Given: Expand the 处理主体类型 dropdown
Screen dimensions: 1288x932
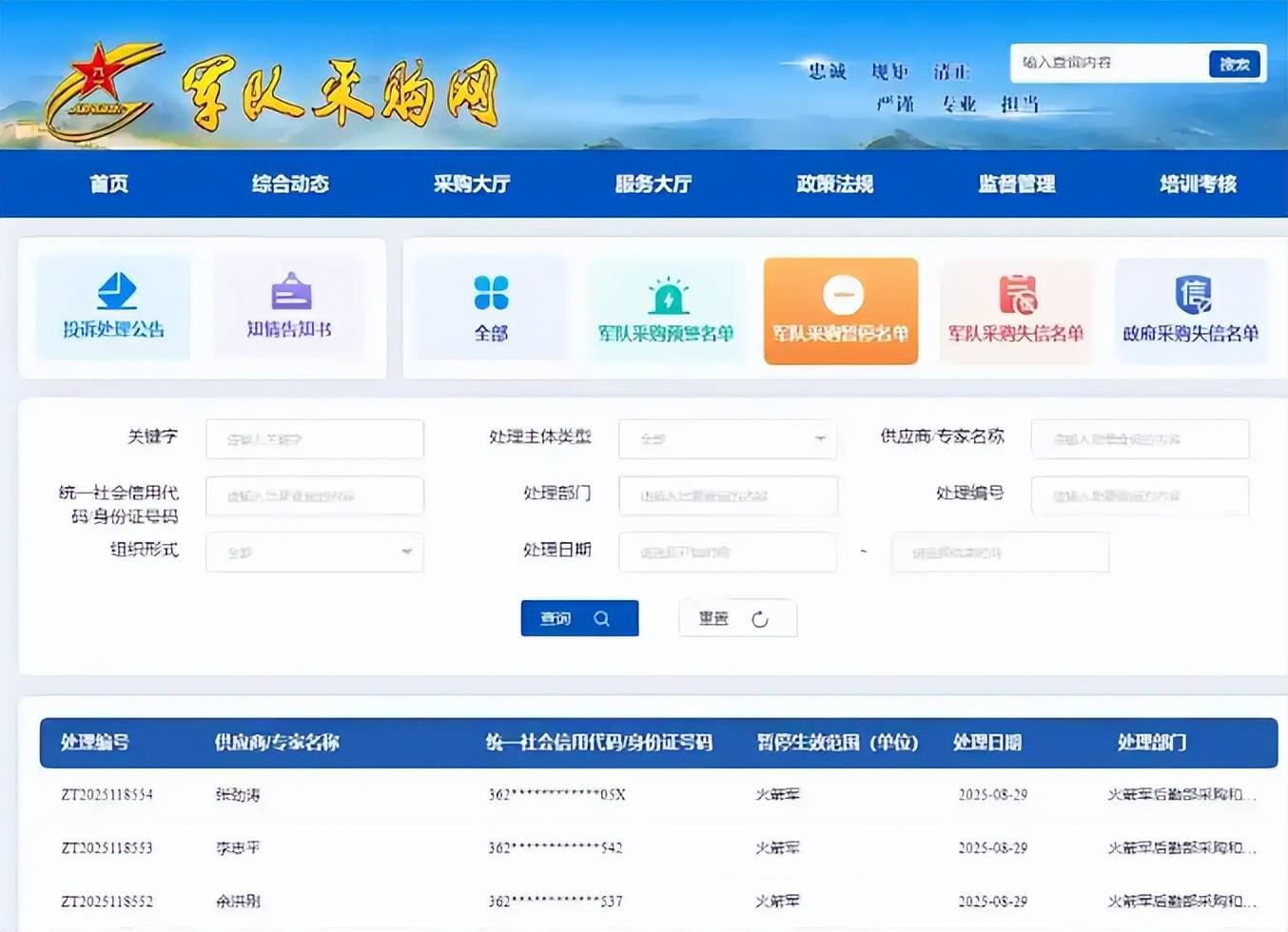Looking at the screenshot, I should (727, 439).
